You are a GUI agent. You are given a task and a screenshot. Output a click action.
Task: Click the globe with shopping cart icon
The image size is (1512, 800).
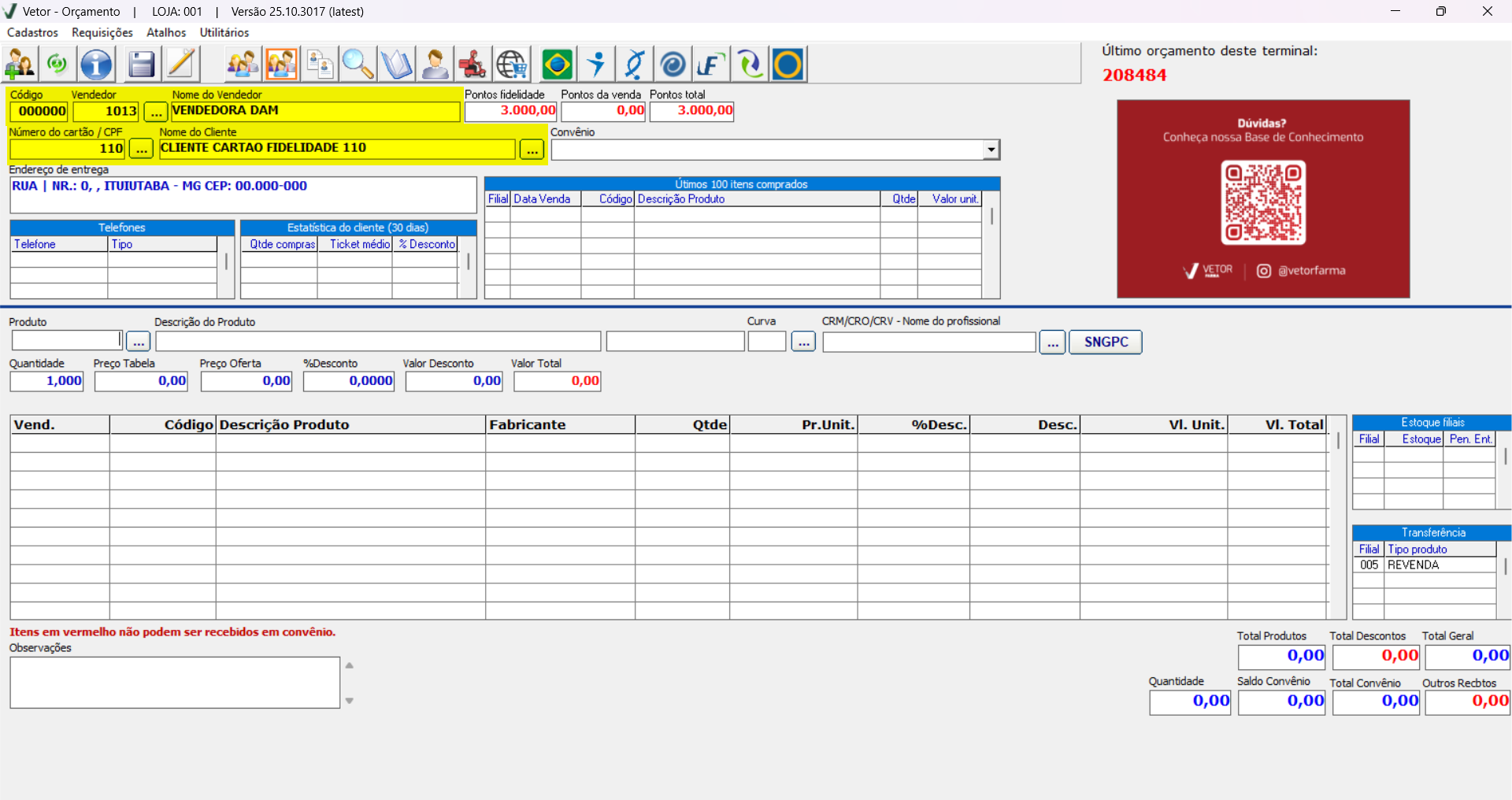[x=512, y=64]
